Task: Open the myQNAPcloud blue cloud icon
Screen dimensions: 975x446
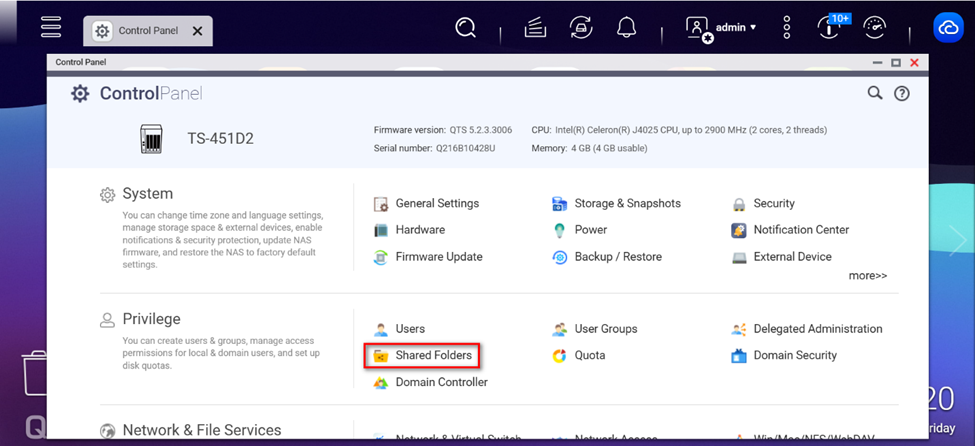Action: tap(947, 28)
